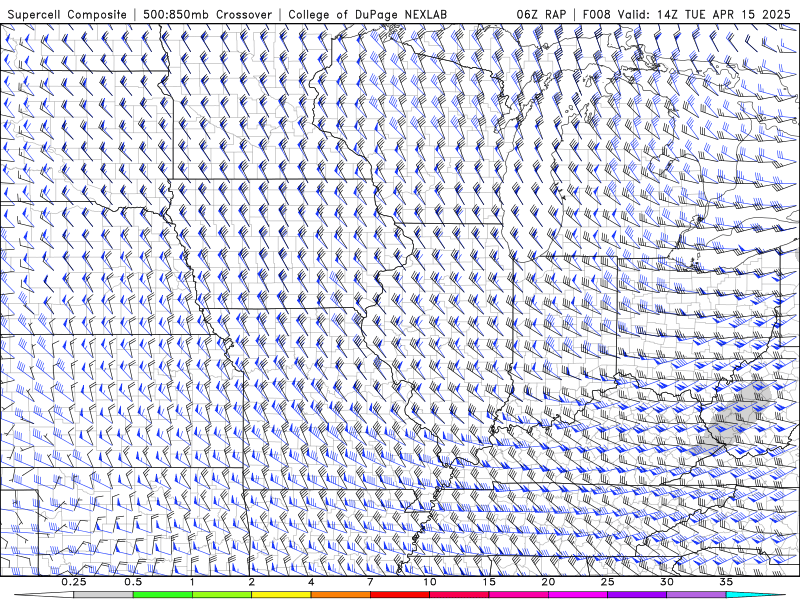The image size is (800, 600).
Task: Click the 'F008 Valid: 14Z TUE APR 15 2025' text
Action: point(688,14)
